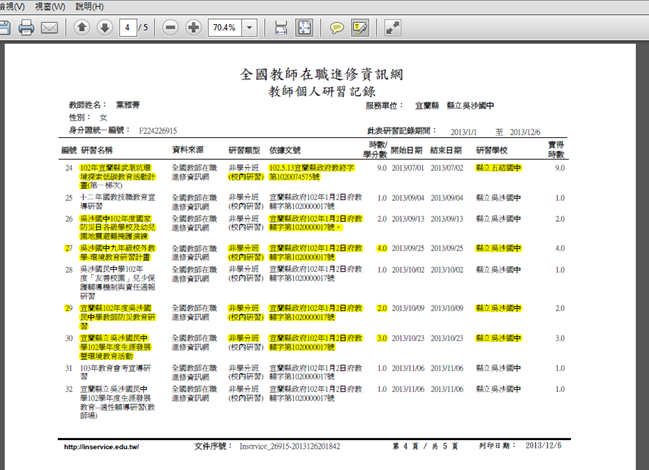
Task: Switch to read mode expand icon
Action: pyautogui.click(x=393, y=28)
